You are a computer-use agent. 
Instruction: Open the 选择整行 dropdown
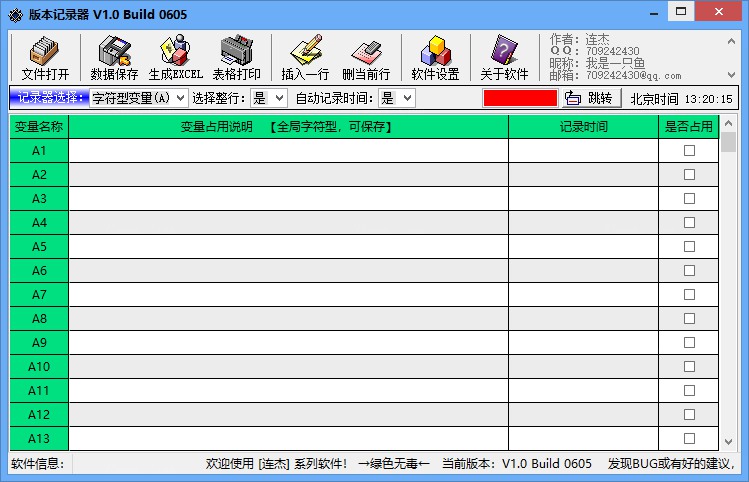pos(278,98)
